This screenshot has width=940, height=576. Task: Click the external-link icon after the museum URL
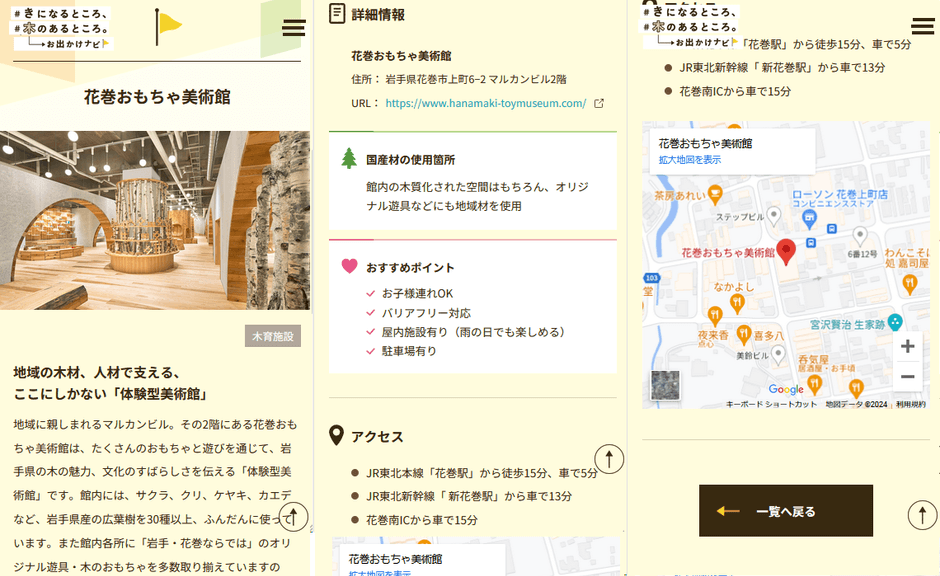click(x=599, y=102)
